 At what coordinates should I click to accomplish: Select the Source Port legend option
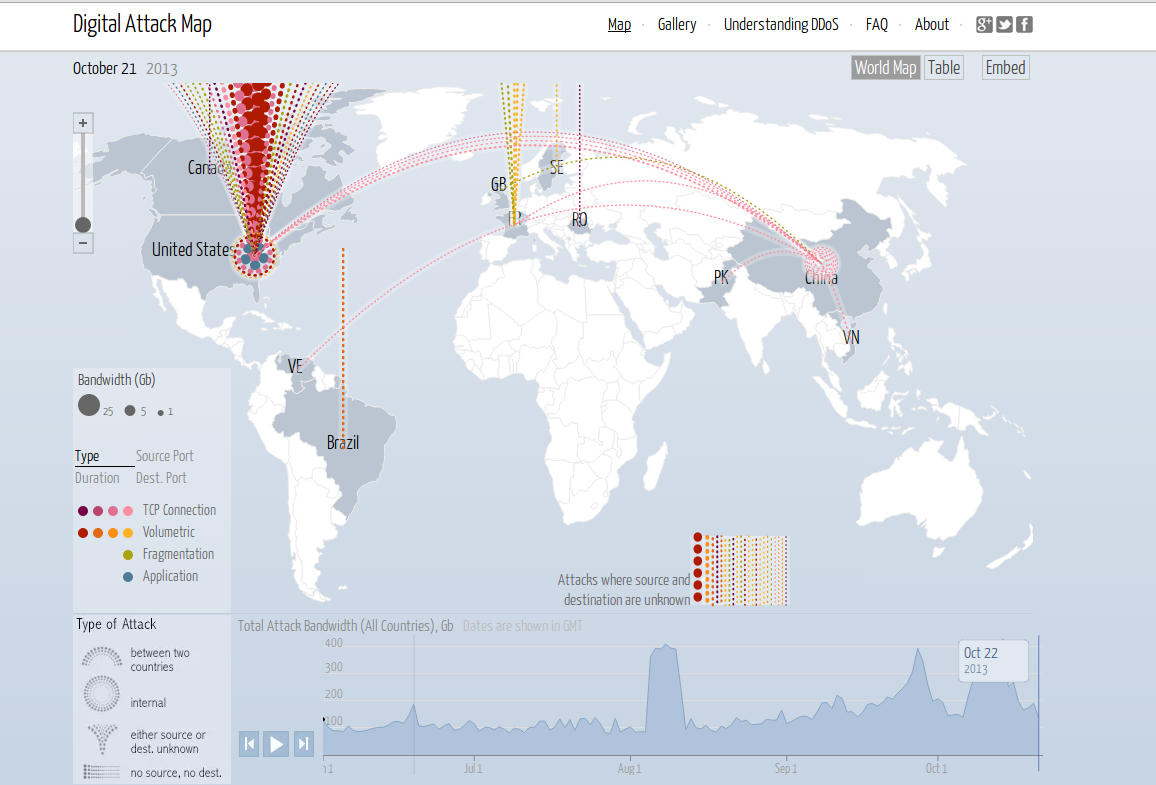(165, 456)
